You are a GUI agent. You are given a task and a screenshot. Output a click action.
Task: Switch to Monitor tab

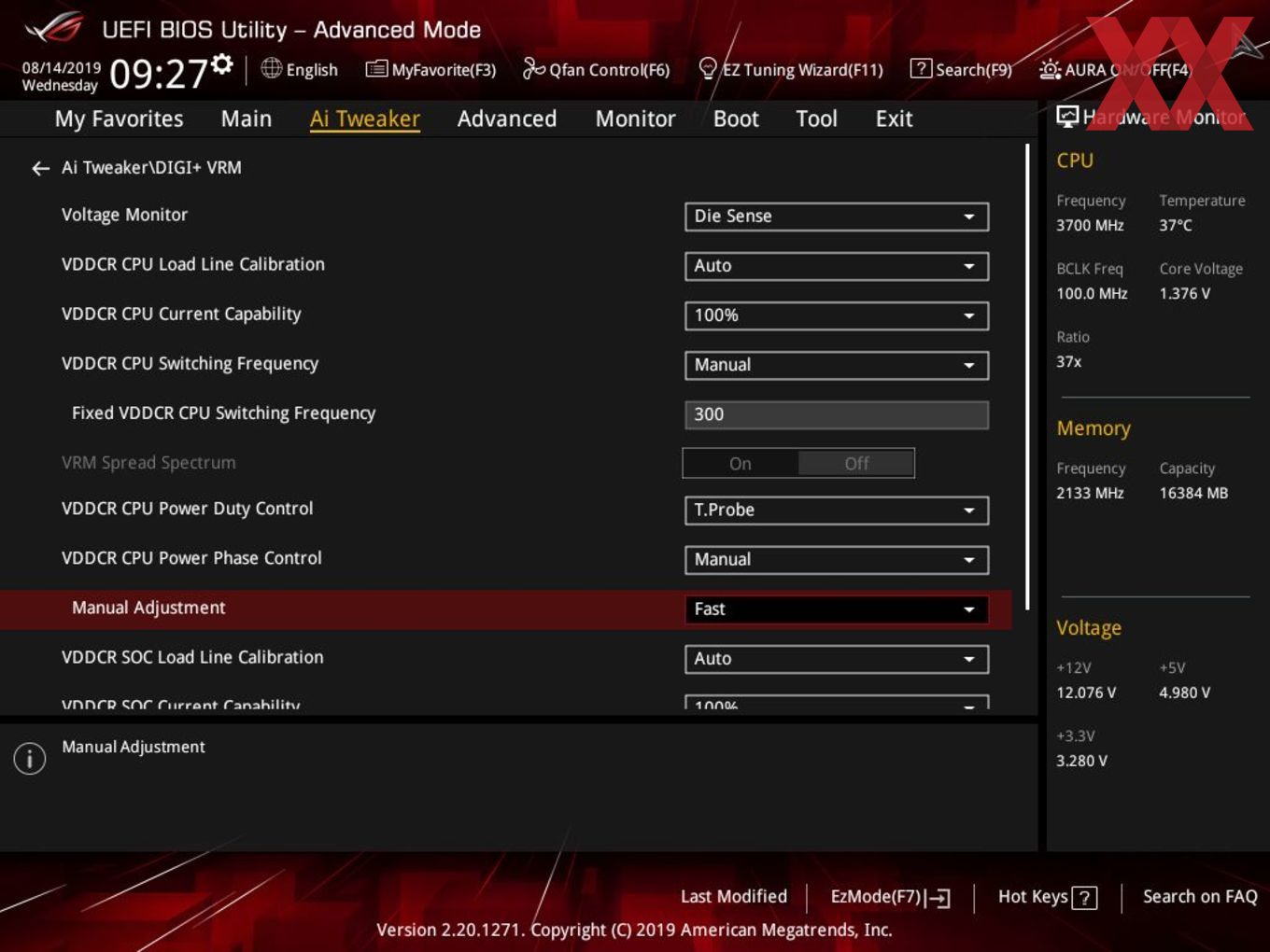click(635, 119)
